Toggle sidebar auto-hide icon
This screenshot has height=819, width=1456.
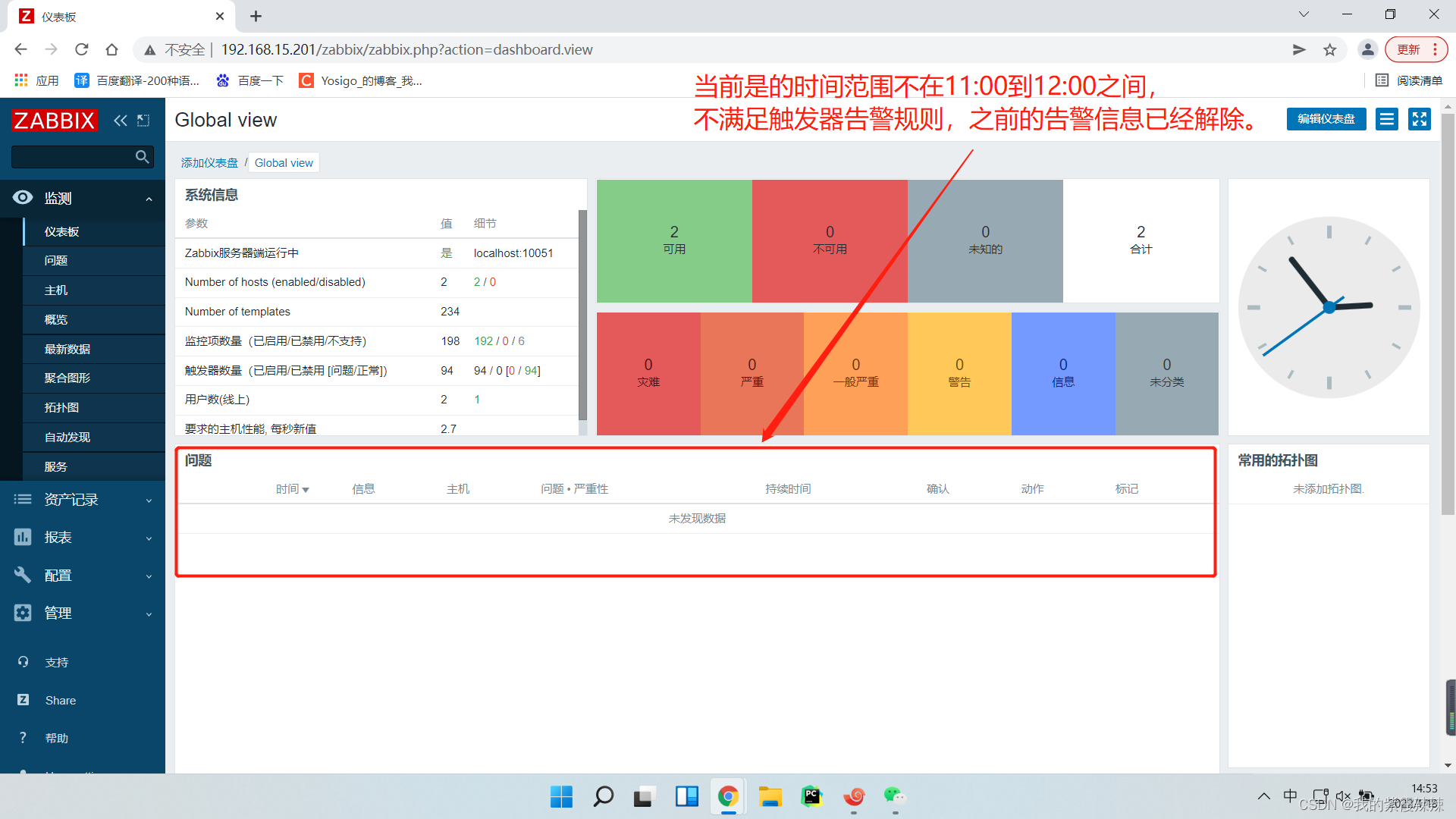(143, 120)
